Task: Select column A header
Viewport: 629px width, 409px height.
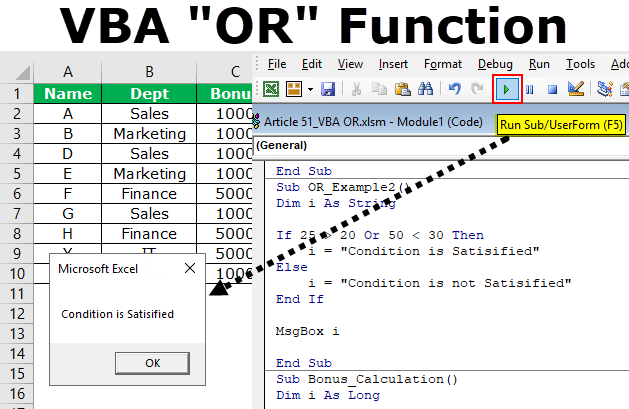Action: (68, 72)
